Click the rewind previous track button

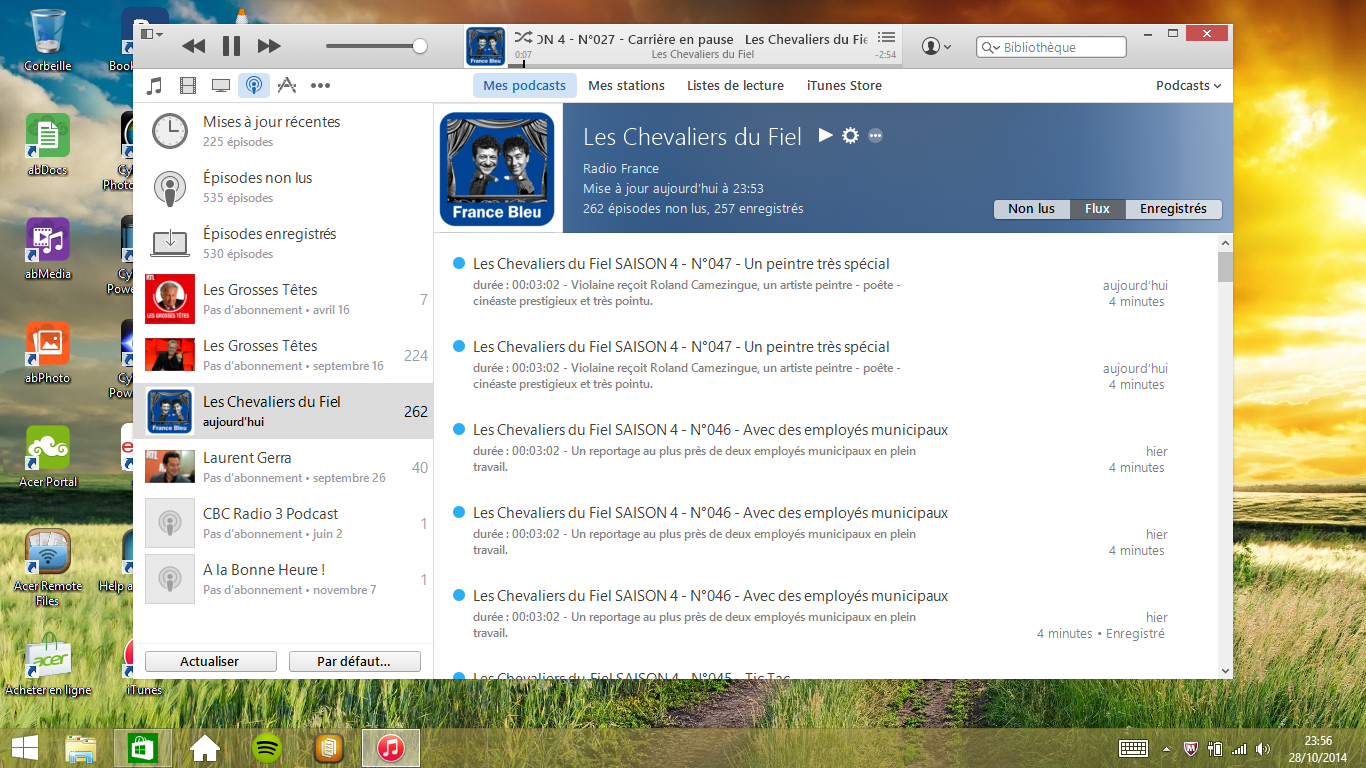[x=194, y=46]
